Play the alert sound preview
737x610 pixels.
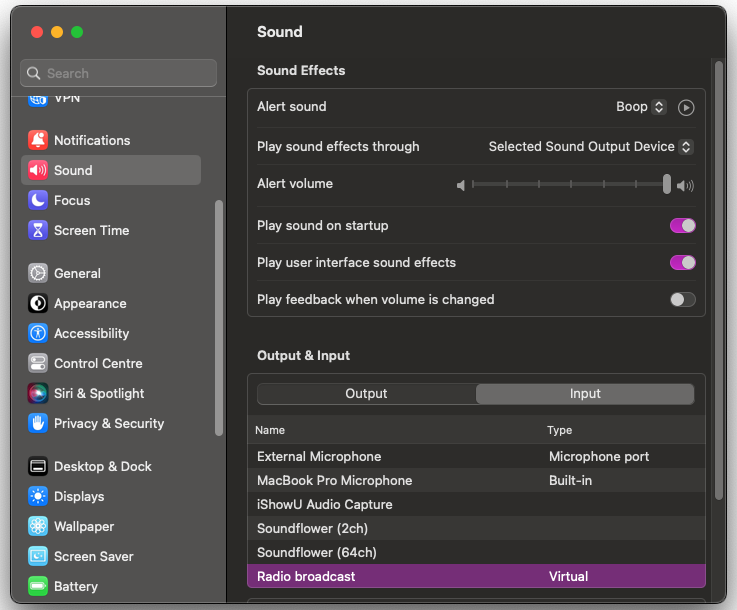tap(686, 107)
